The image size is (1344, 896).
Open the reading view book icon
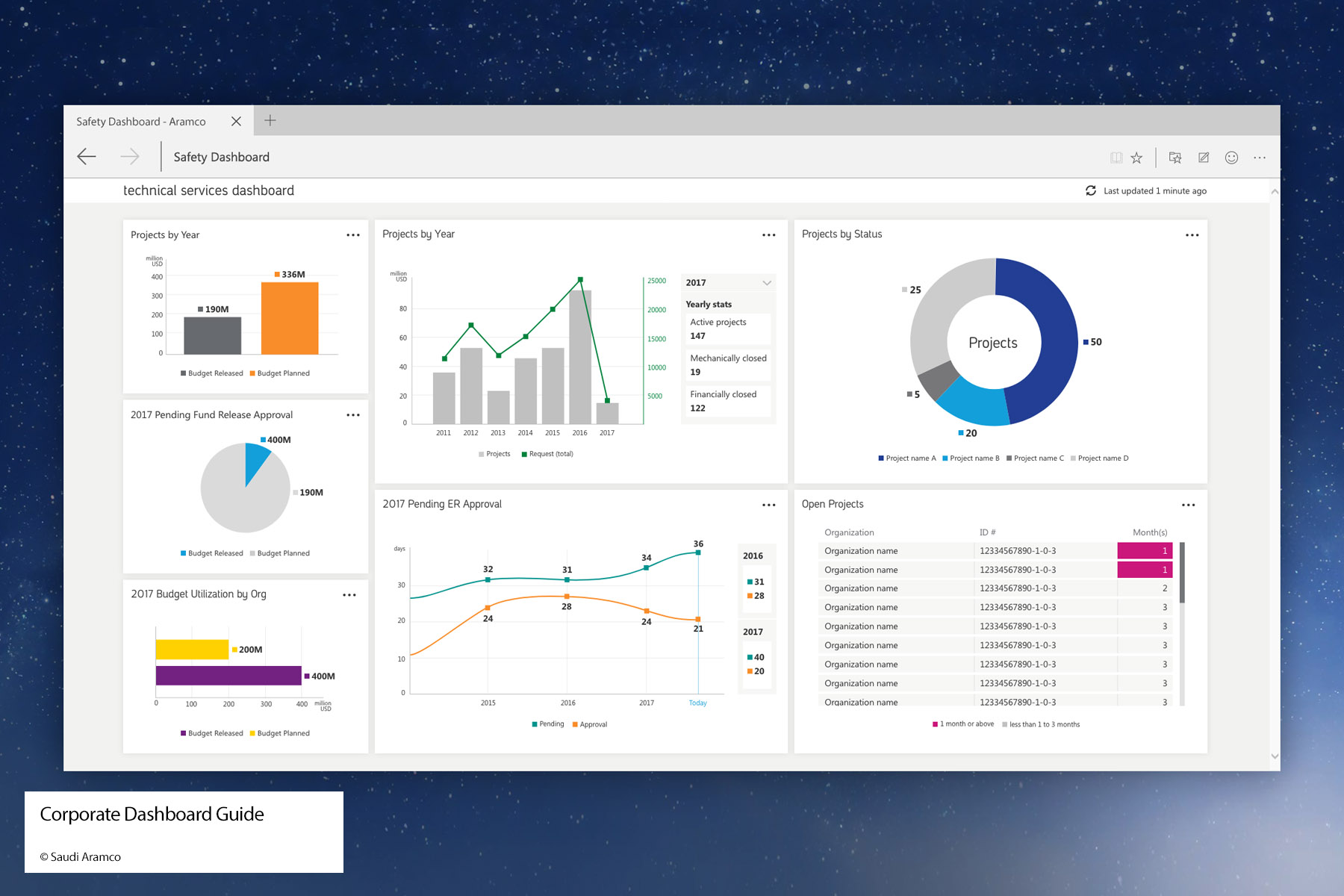tap(1116, 158)
